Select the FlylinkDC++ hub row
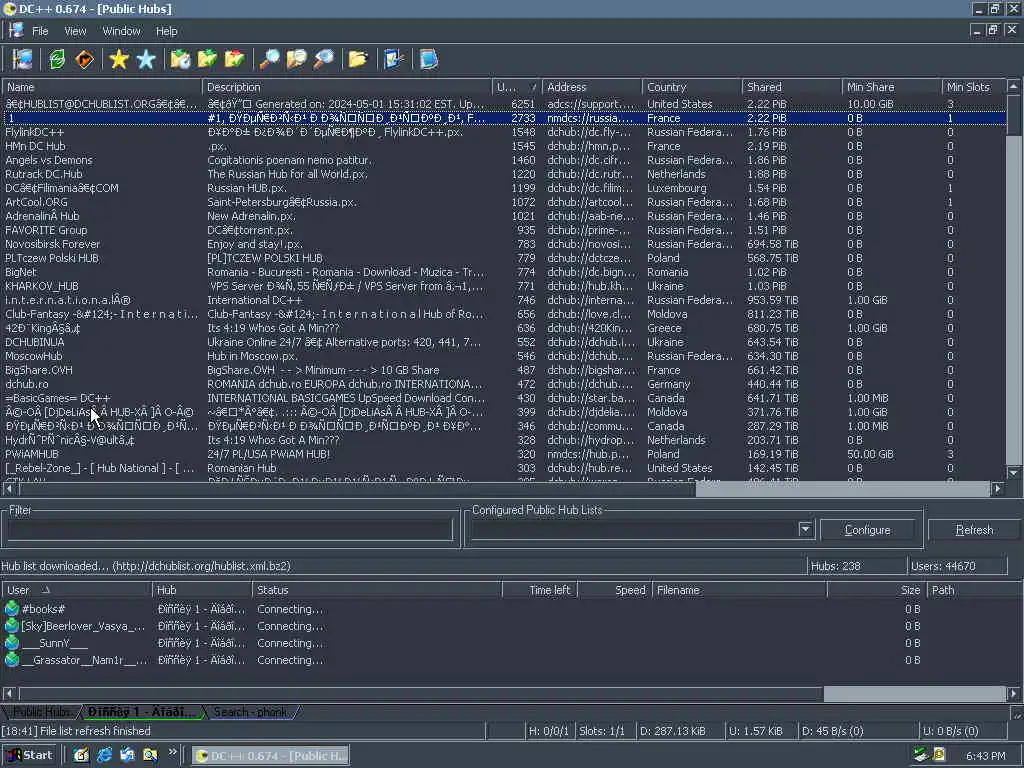This screenshot has height=768, width=1024. 504,132
